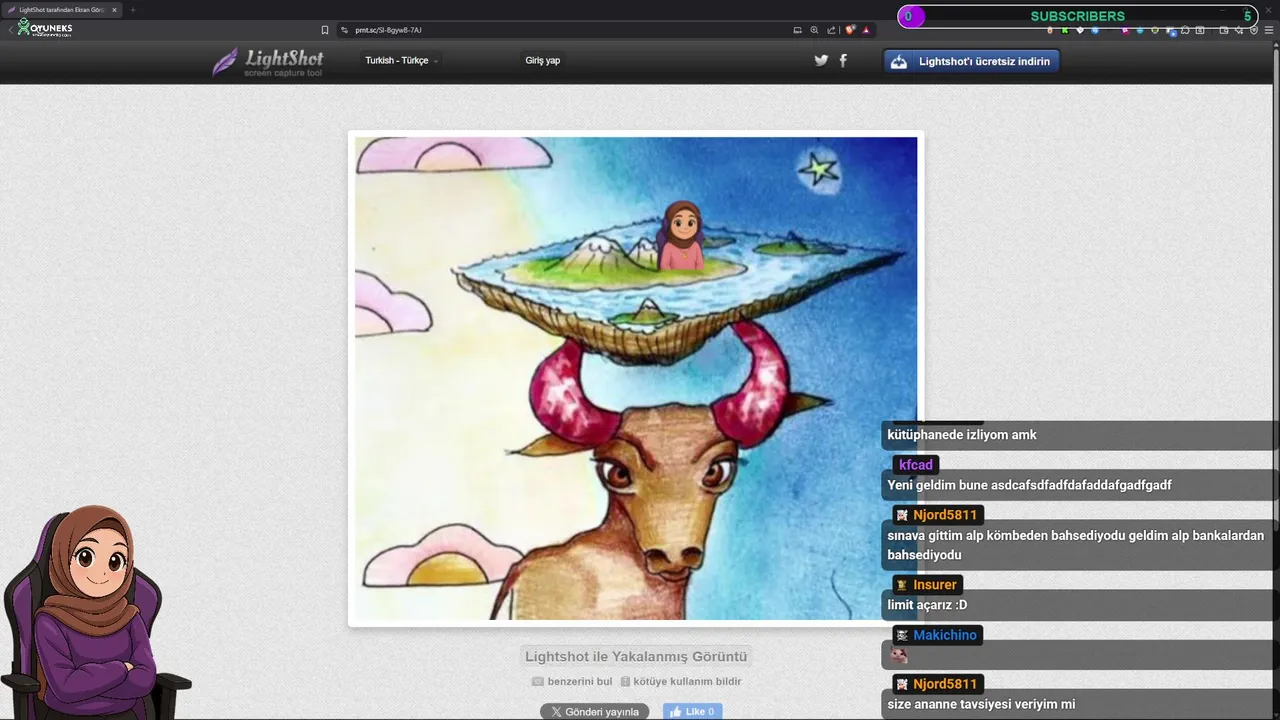
Task: Click the Yeni geldim bune chat message
Action: [x=1029, y=485]
